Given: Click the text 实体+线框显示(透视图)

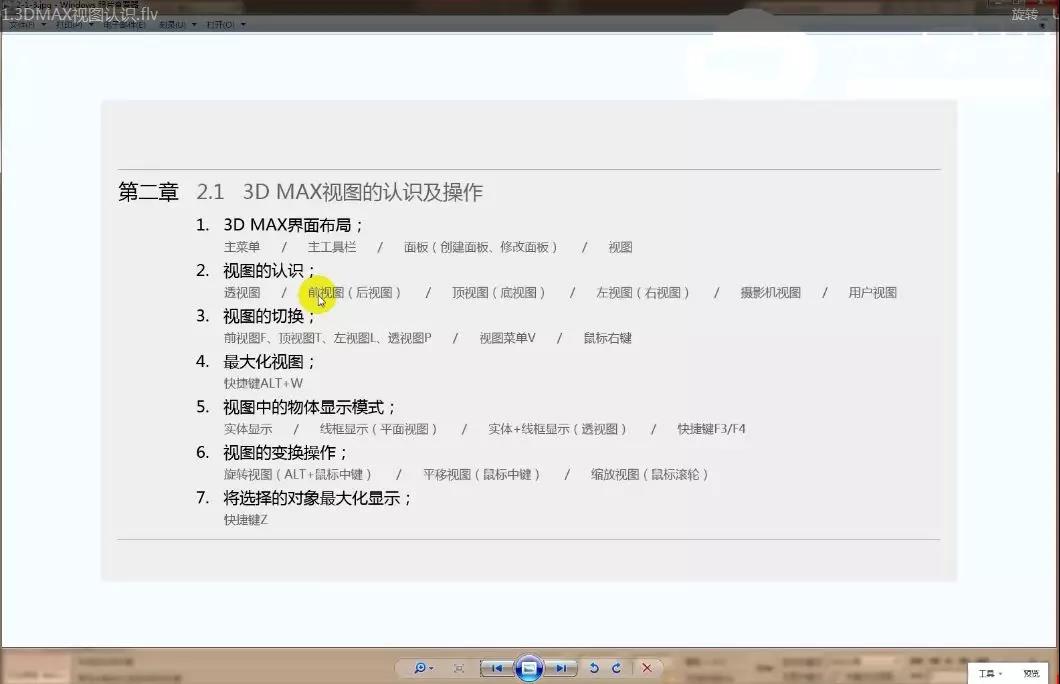Looking at the screenshot, I should coord(558,429).
